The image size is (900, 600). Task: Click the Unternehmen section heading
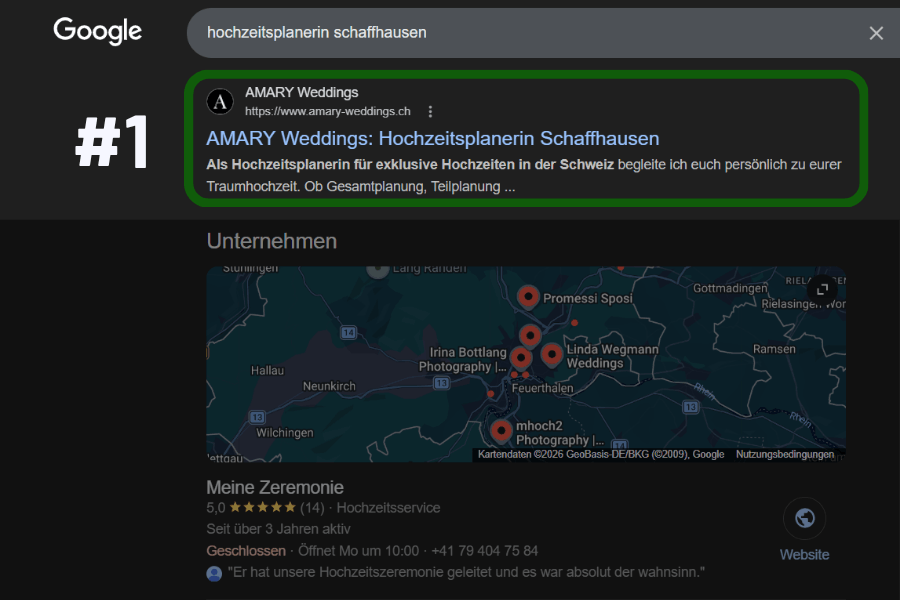point(271,241)
